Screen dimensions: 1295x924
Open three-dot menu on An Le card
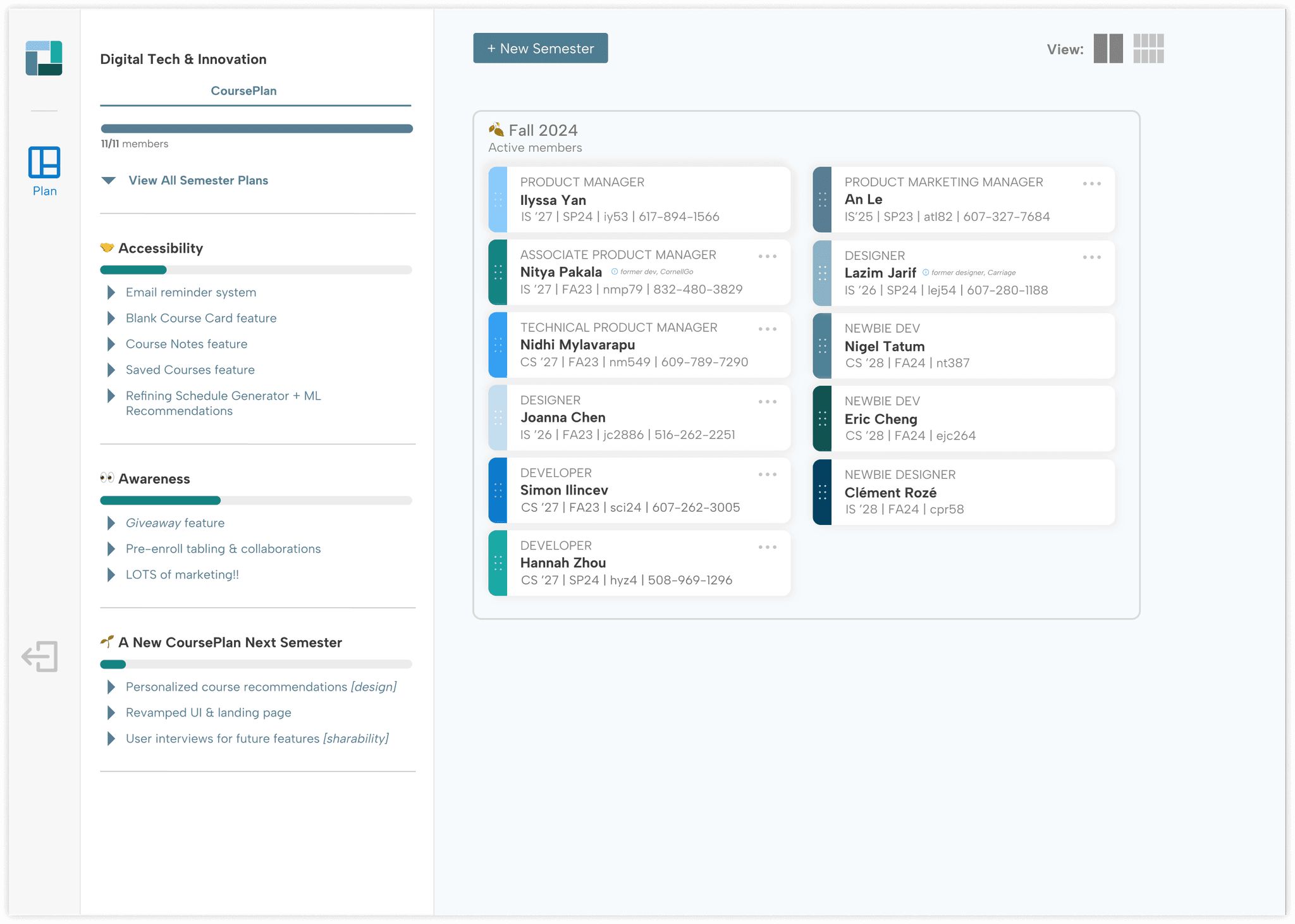[x=1091, y=184]
